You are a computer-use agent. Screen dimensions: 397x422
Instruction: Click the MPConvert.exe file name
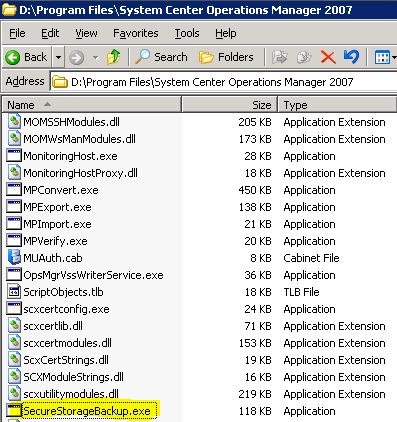coord(61,190)
